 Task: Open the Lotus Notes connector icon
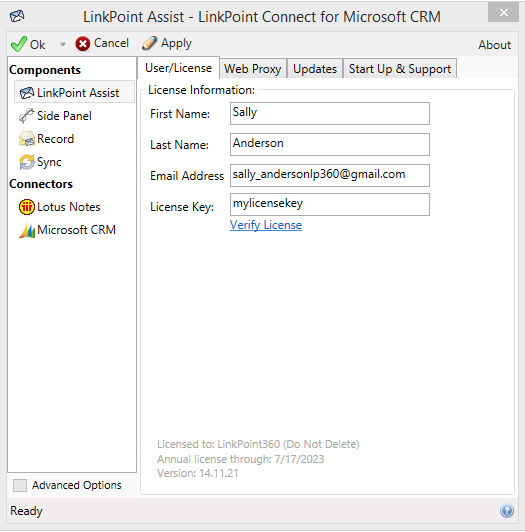pos(26,207)
